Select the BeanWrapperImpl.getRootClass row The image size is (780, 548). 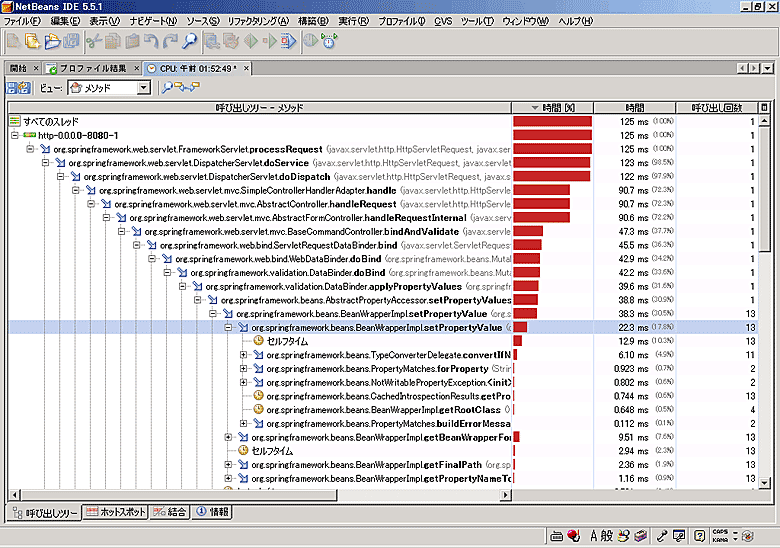tap(384, 410)
